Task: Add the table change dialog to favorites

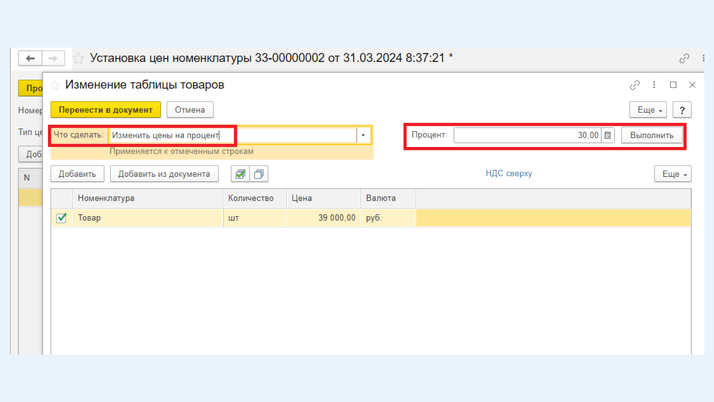Action: pyautogui.click(x=55, y=85)
